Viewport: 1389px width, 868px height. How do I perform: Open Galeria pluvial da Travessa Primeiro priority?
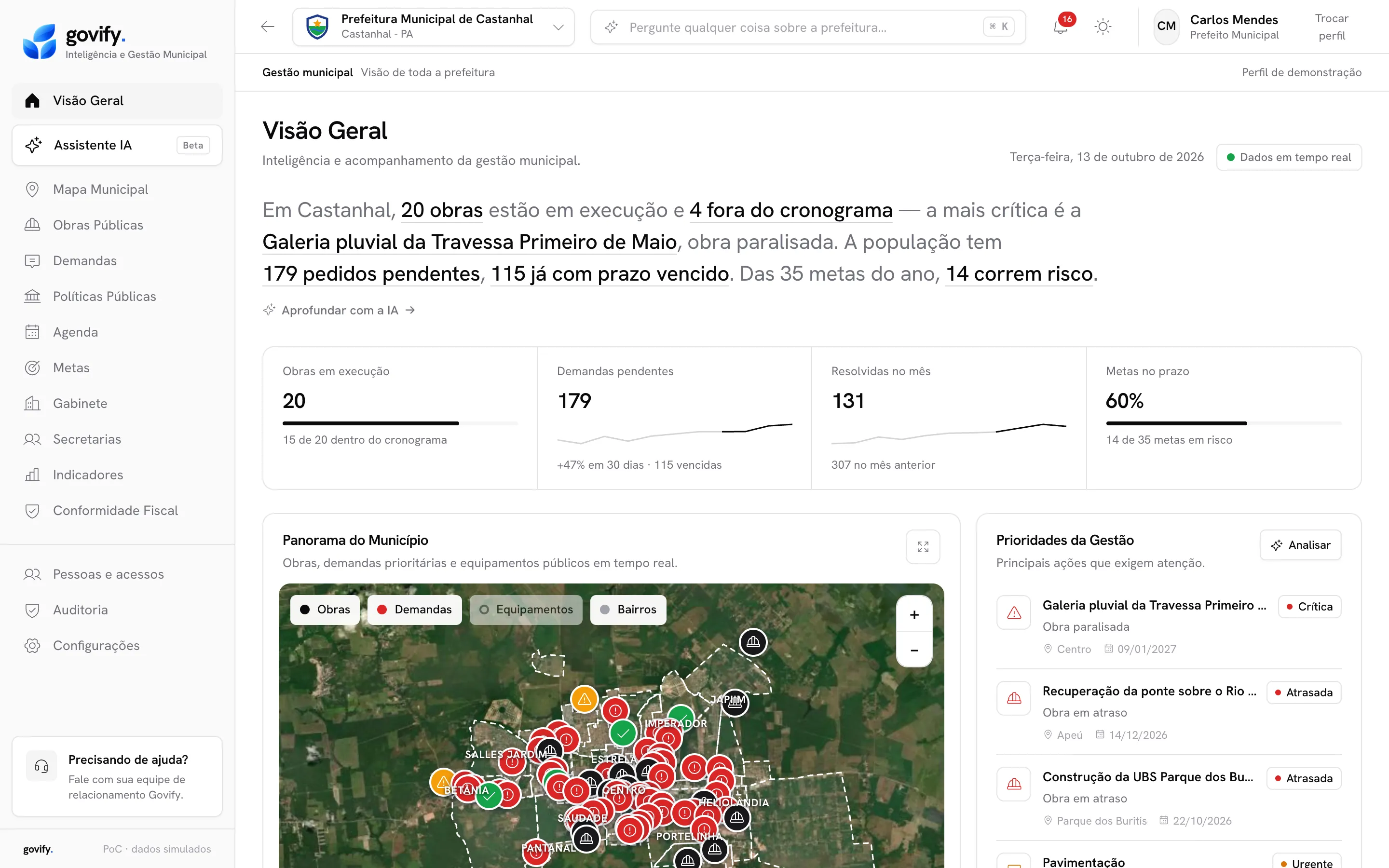coord(1169,626)
